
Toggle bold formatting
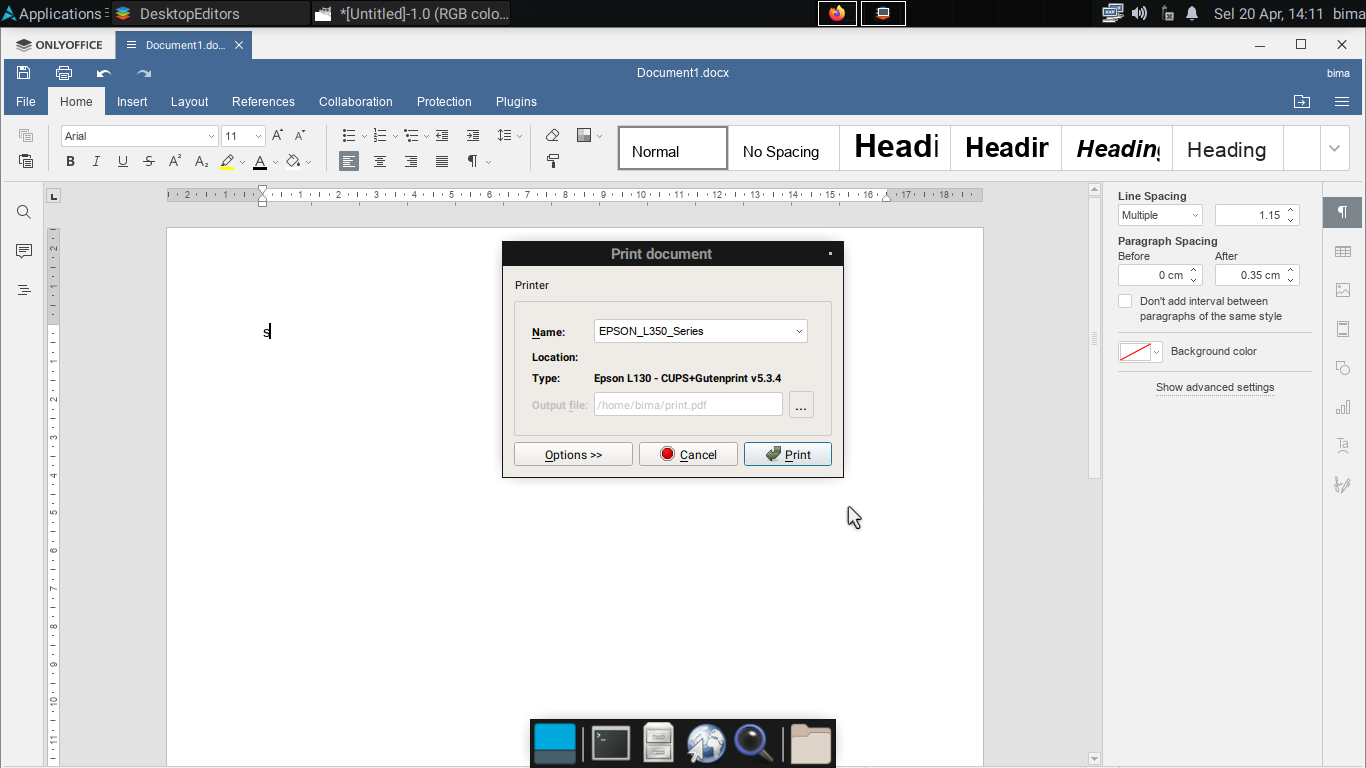point(70,161)
